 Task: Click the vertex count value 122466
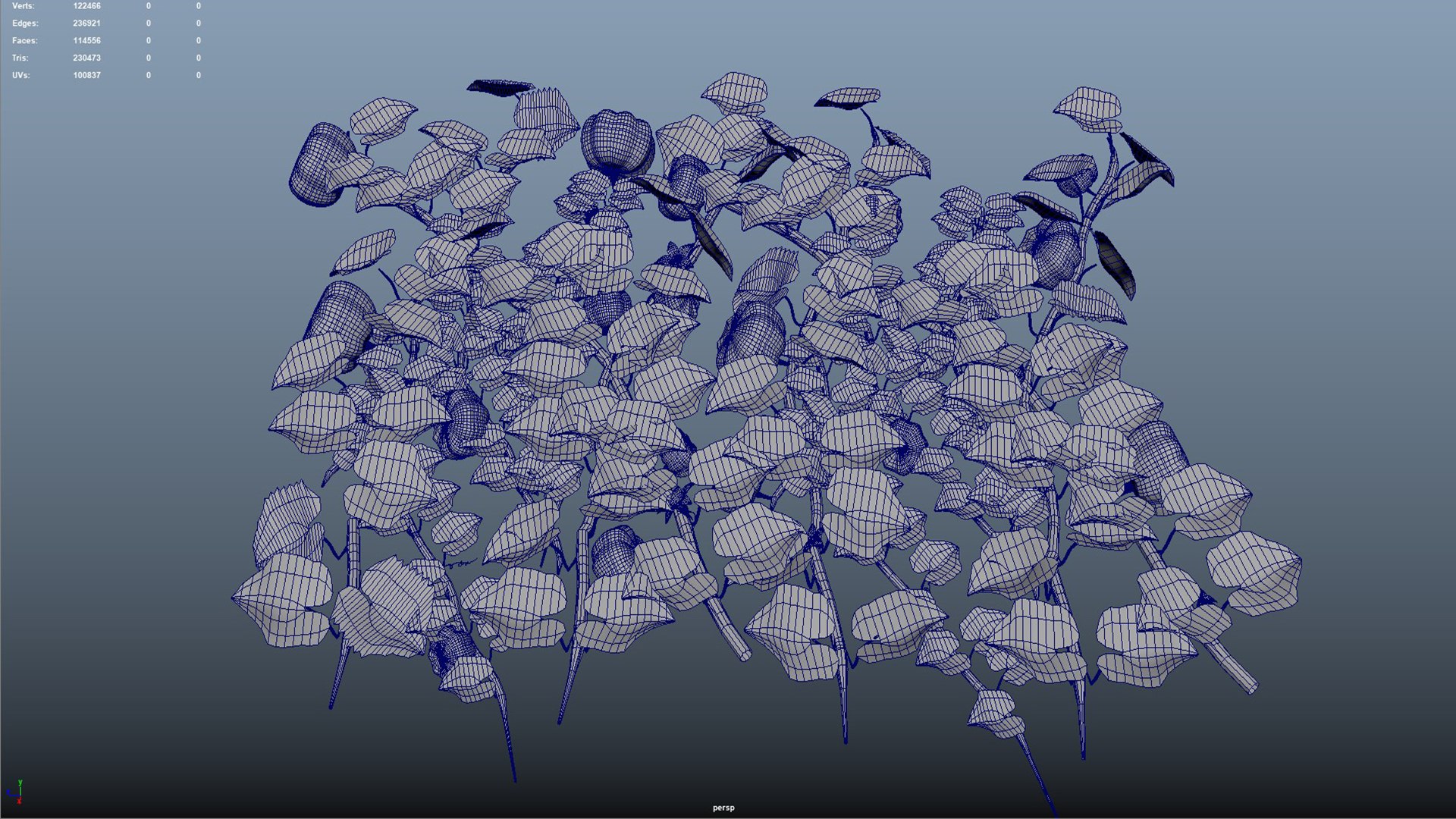point(86,6)
